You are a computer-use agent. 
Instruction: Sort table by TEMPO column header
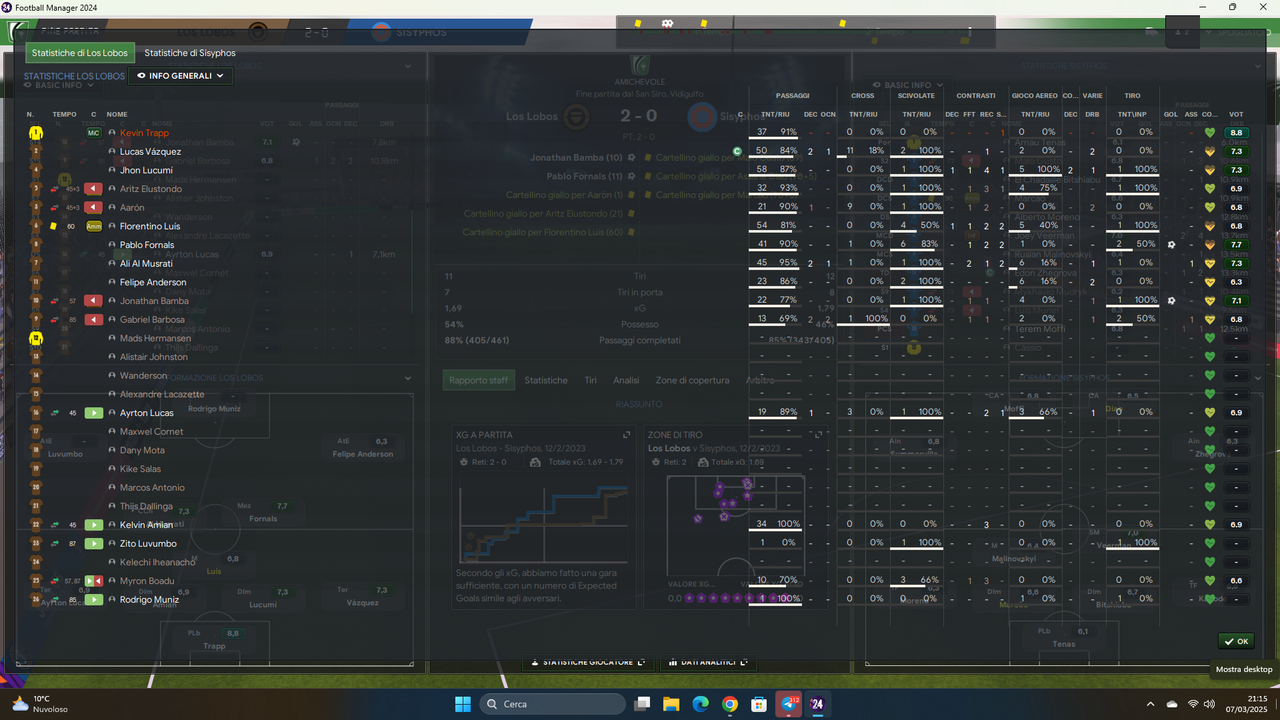point(64,114)
